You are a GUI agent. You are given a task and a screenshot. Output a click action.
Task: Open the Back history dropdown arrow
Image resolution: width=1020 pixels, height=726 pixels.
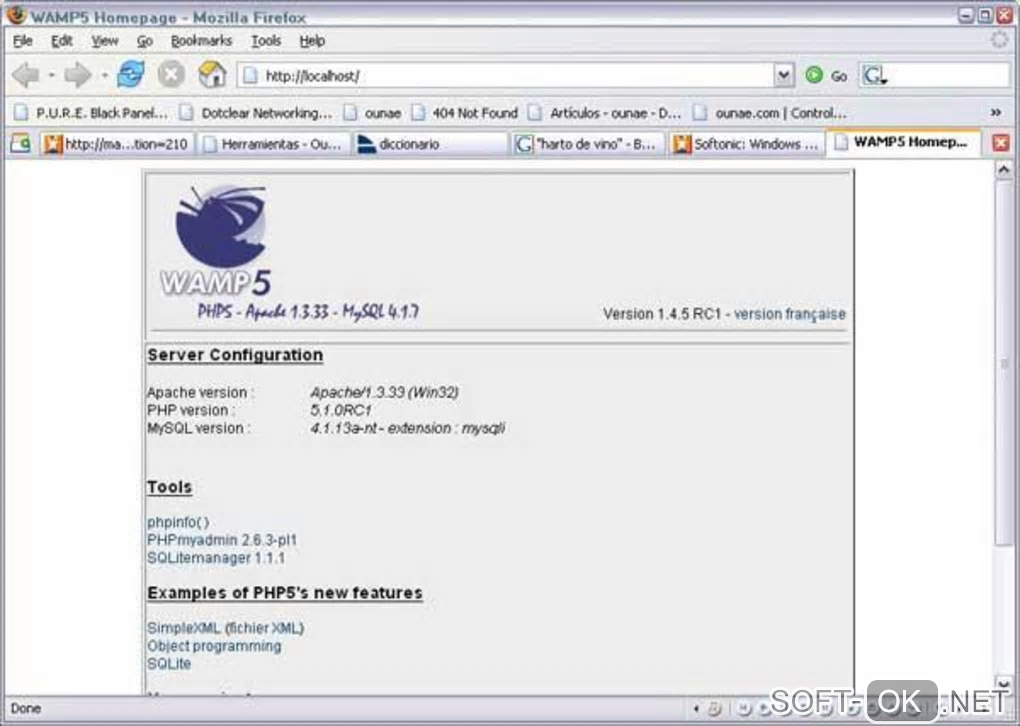[x=51, y=75]
